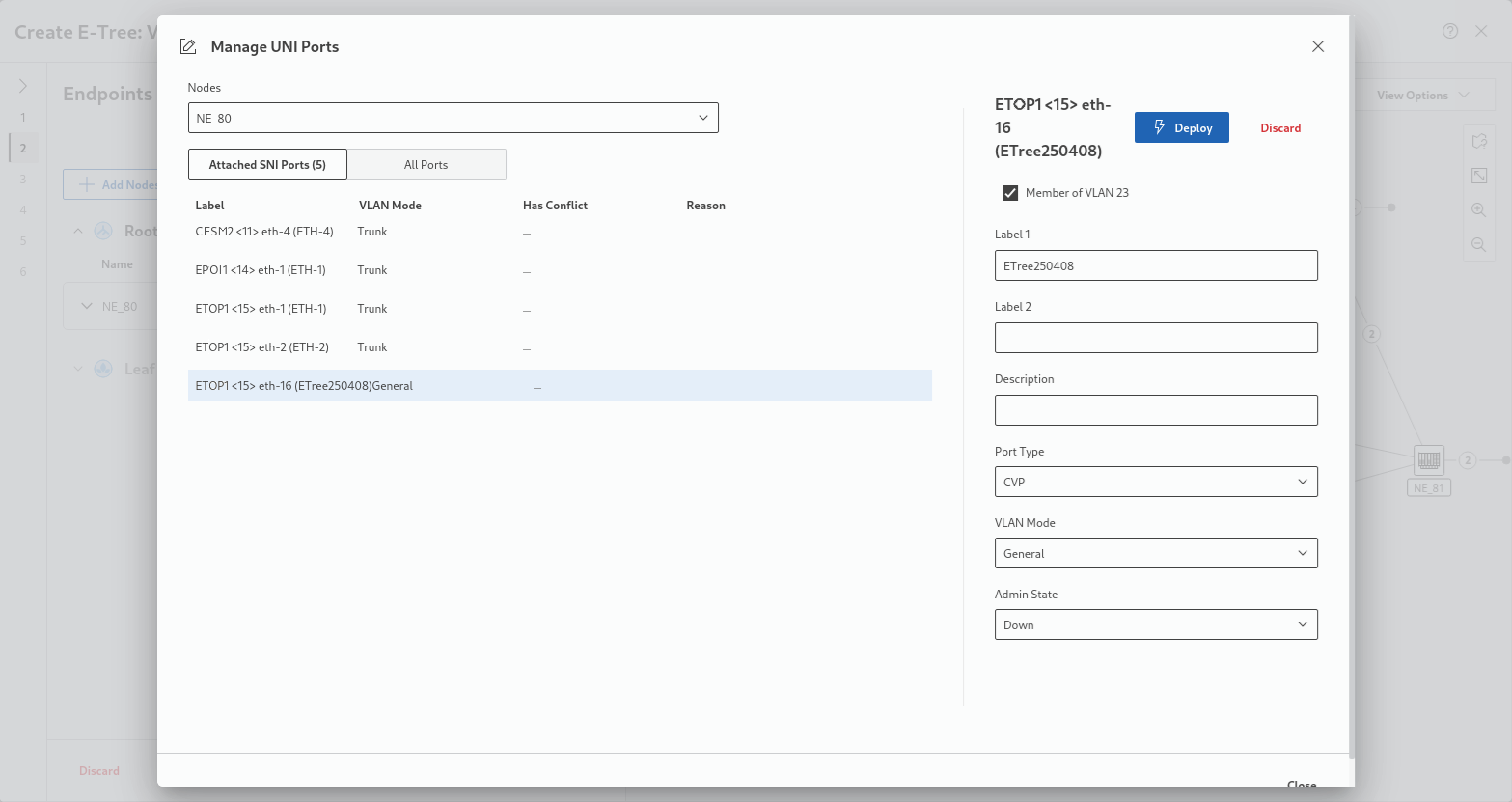Click the map export icon

[1478, 141]
